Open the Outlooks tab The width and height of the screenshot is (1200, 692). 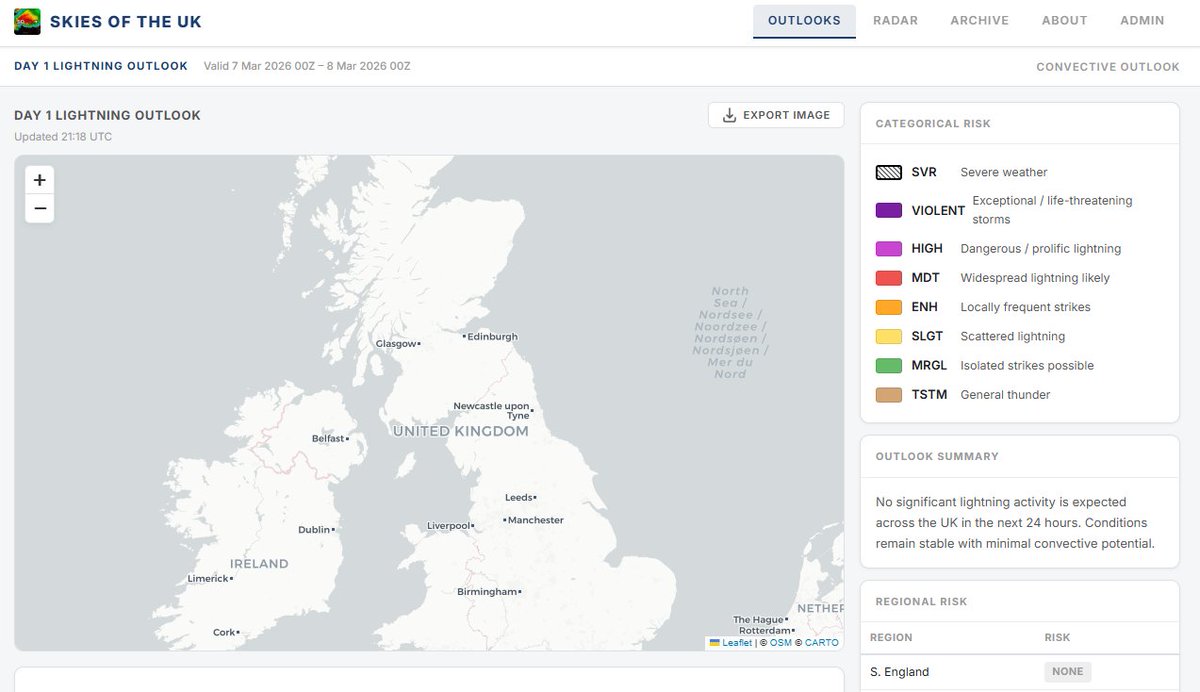(x=804, y=20)
